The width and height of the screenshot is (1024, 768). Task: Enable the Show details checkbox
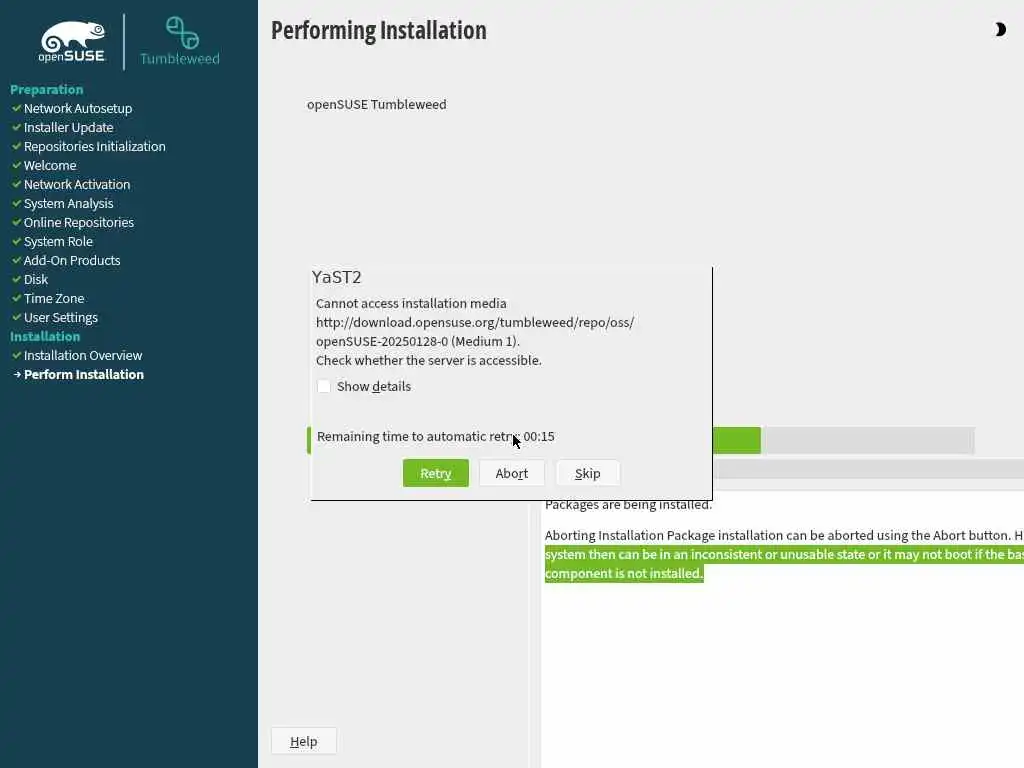[324, 386]
